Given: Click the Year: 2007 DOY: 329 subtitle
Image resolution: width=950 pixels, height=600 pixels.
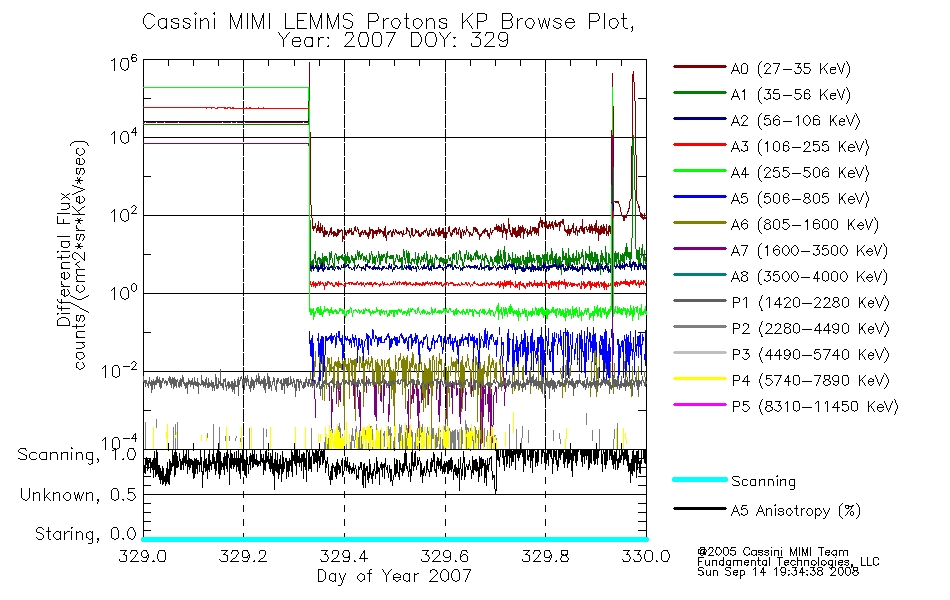Looking at the screenshot, I should [393, 41].
